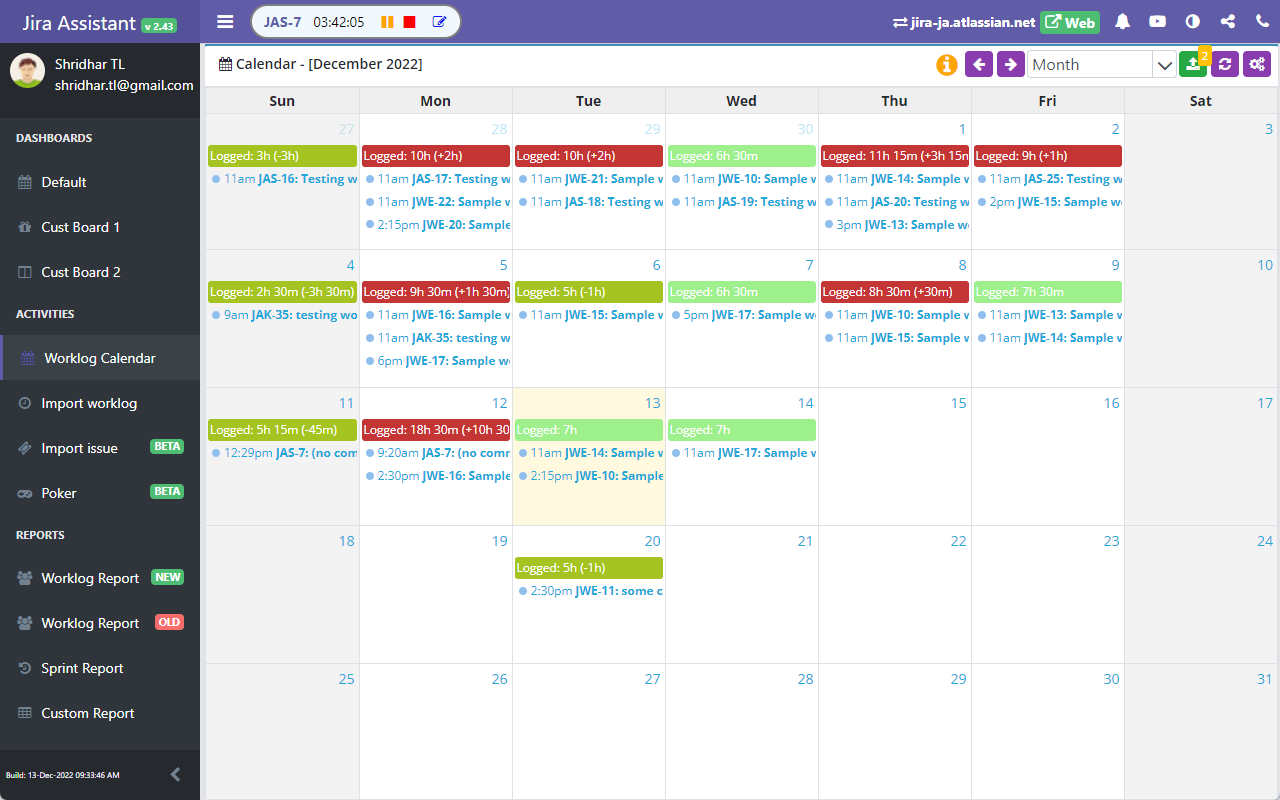Viewport: 1280px width, 800px height.
Task: Open Import issue page
Action: 100,448
